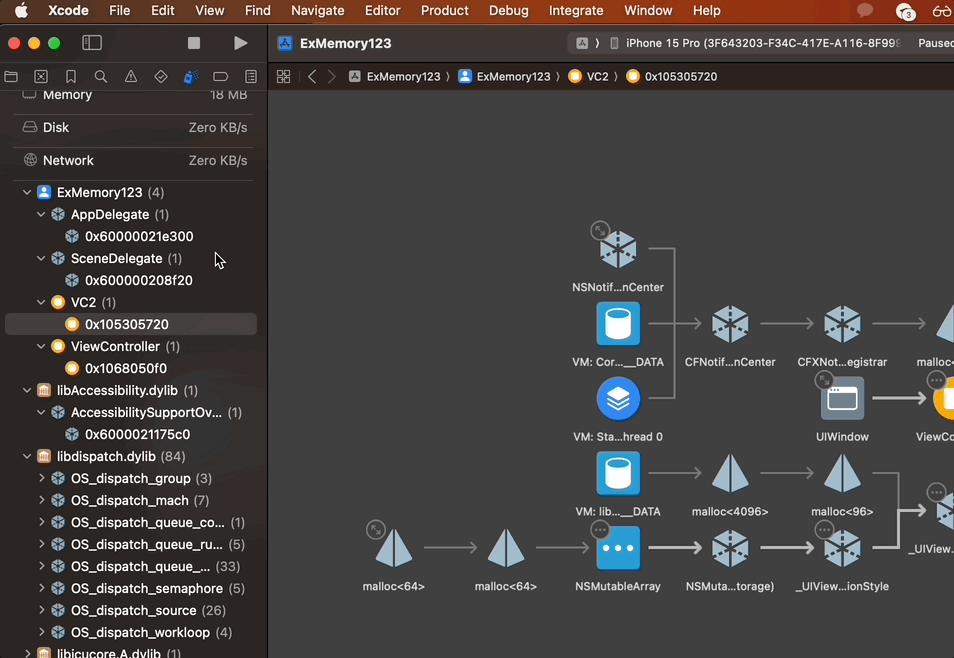Select the UIWindow graph node
This screenshot has width=954, height=658.
(x=842, y=399)
